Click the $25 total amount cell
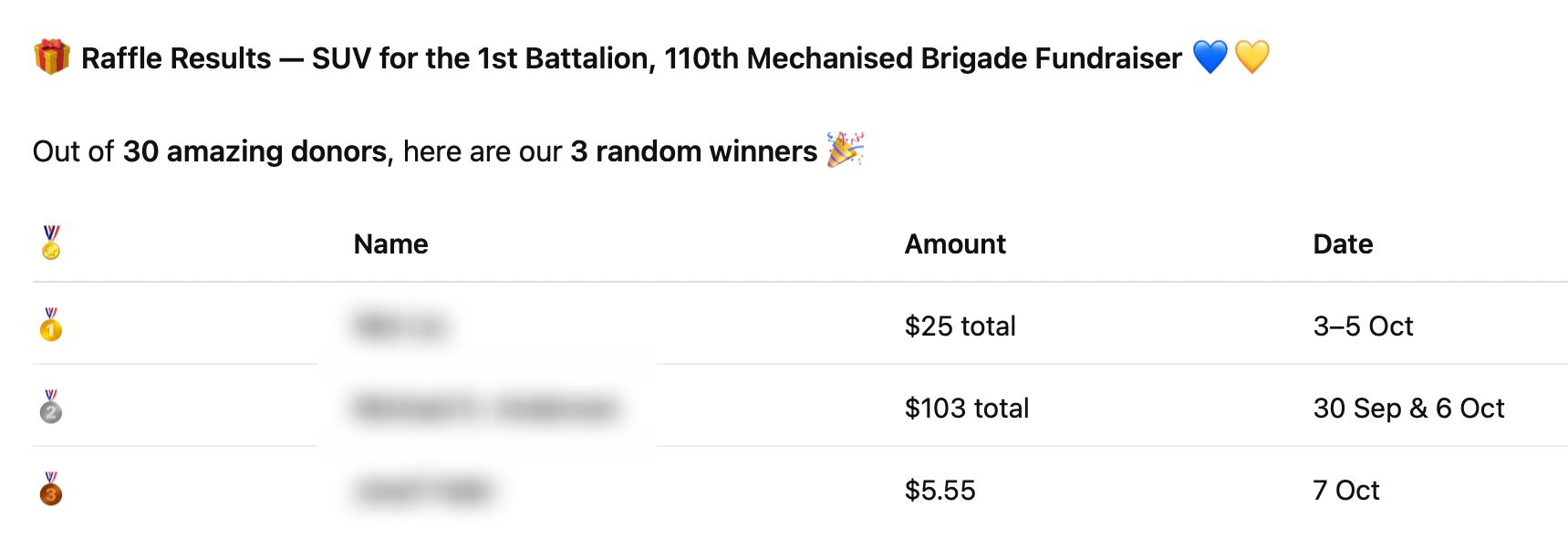 coord(960,326)
